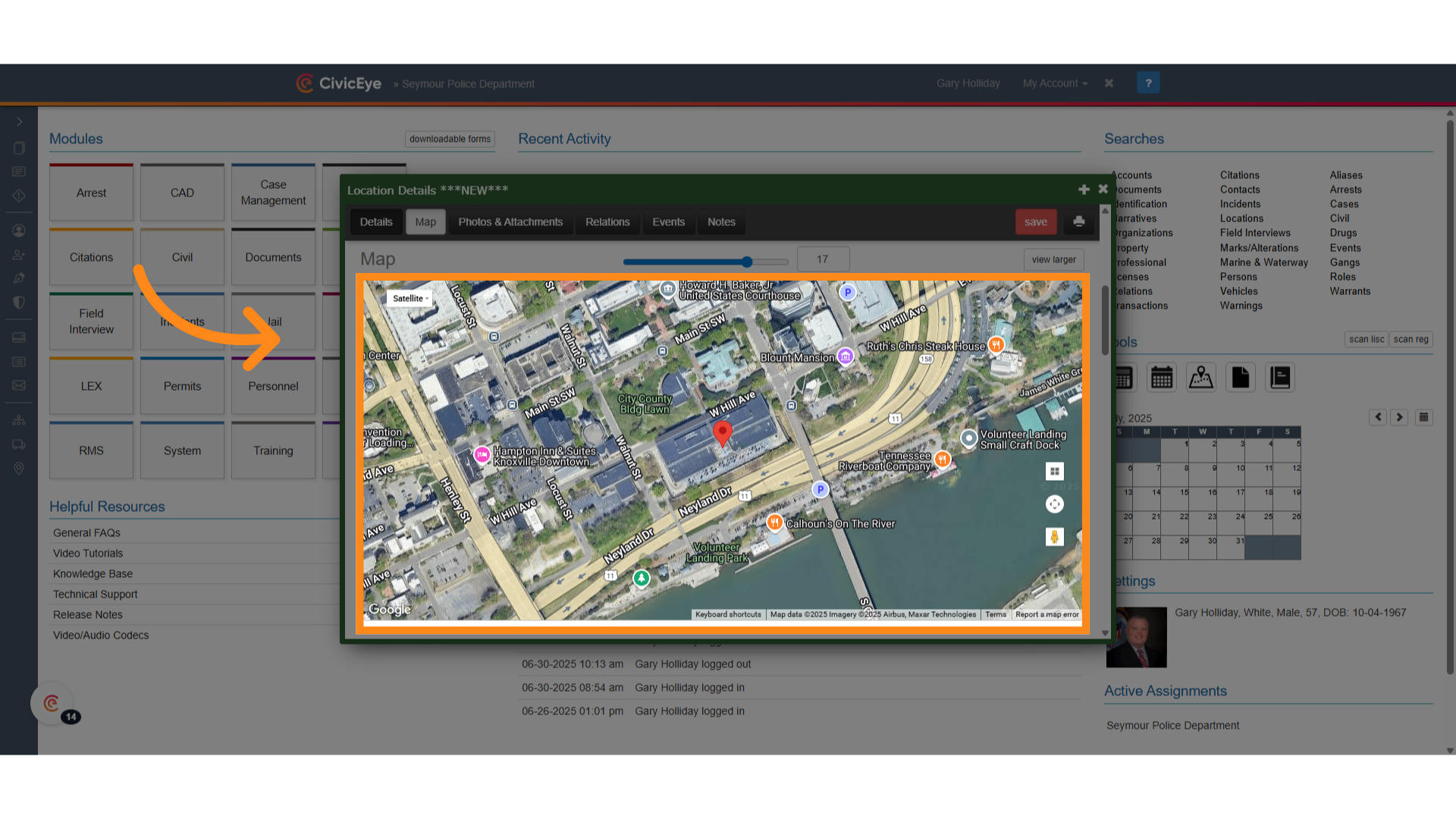The height and width of the screenshot is (819, 1456).
Task: Click the Street View pegman icon
Action: 1054,537
